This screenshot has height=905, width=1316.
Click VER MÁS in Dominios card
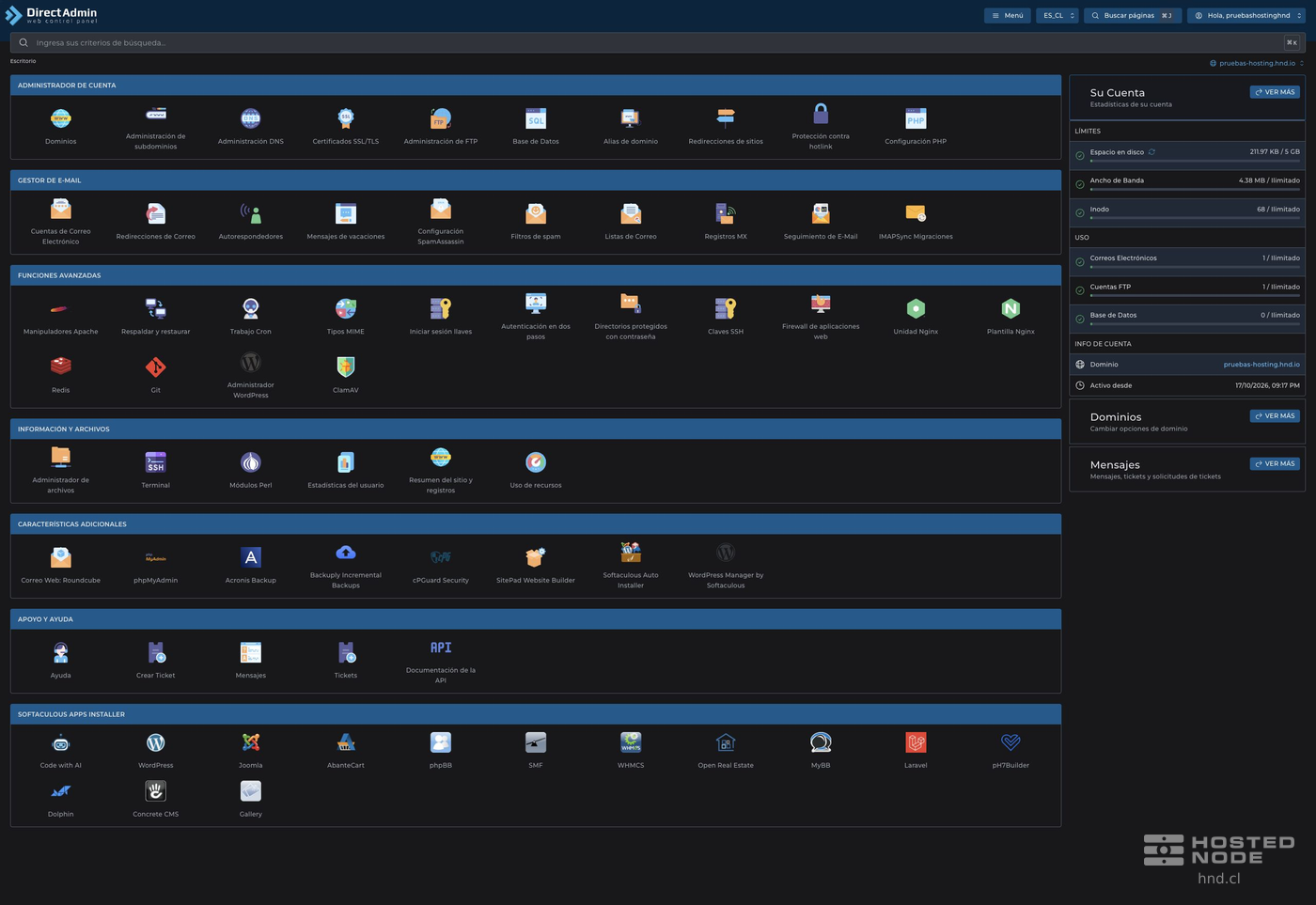[1275, 415]
